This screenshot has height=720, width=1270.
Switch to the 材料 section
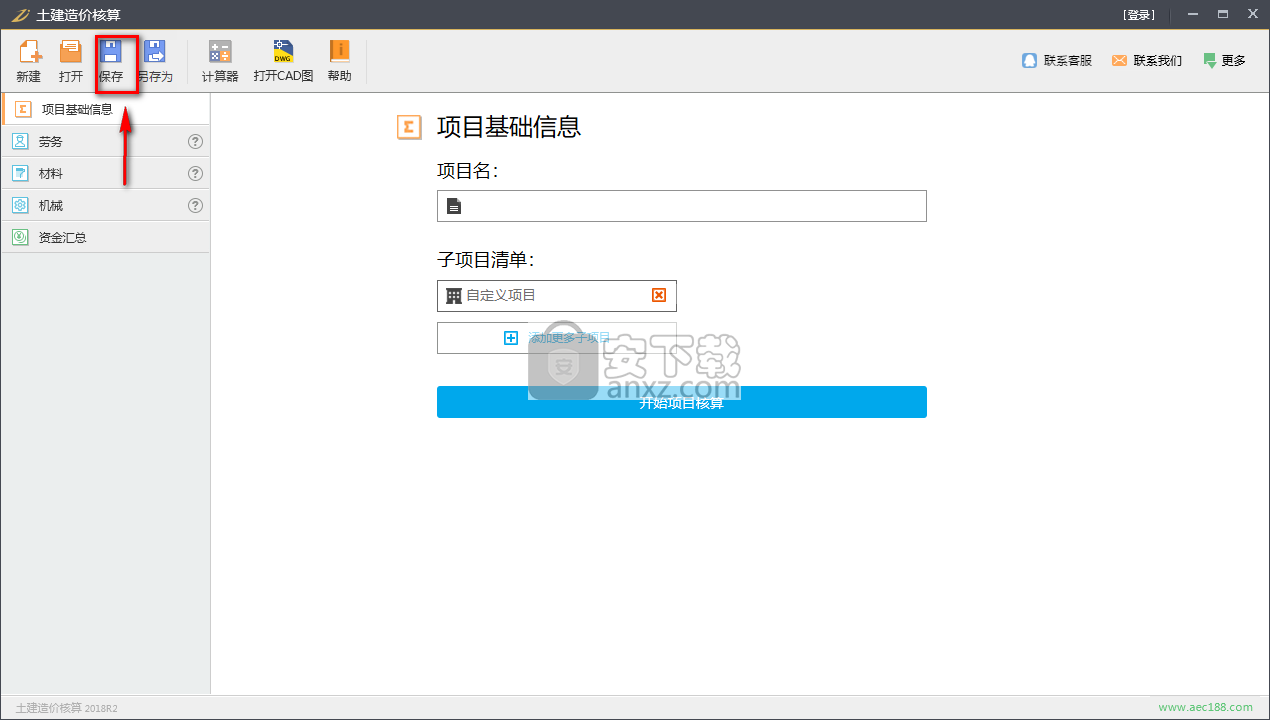tap(105, 174)
